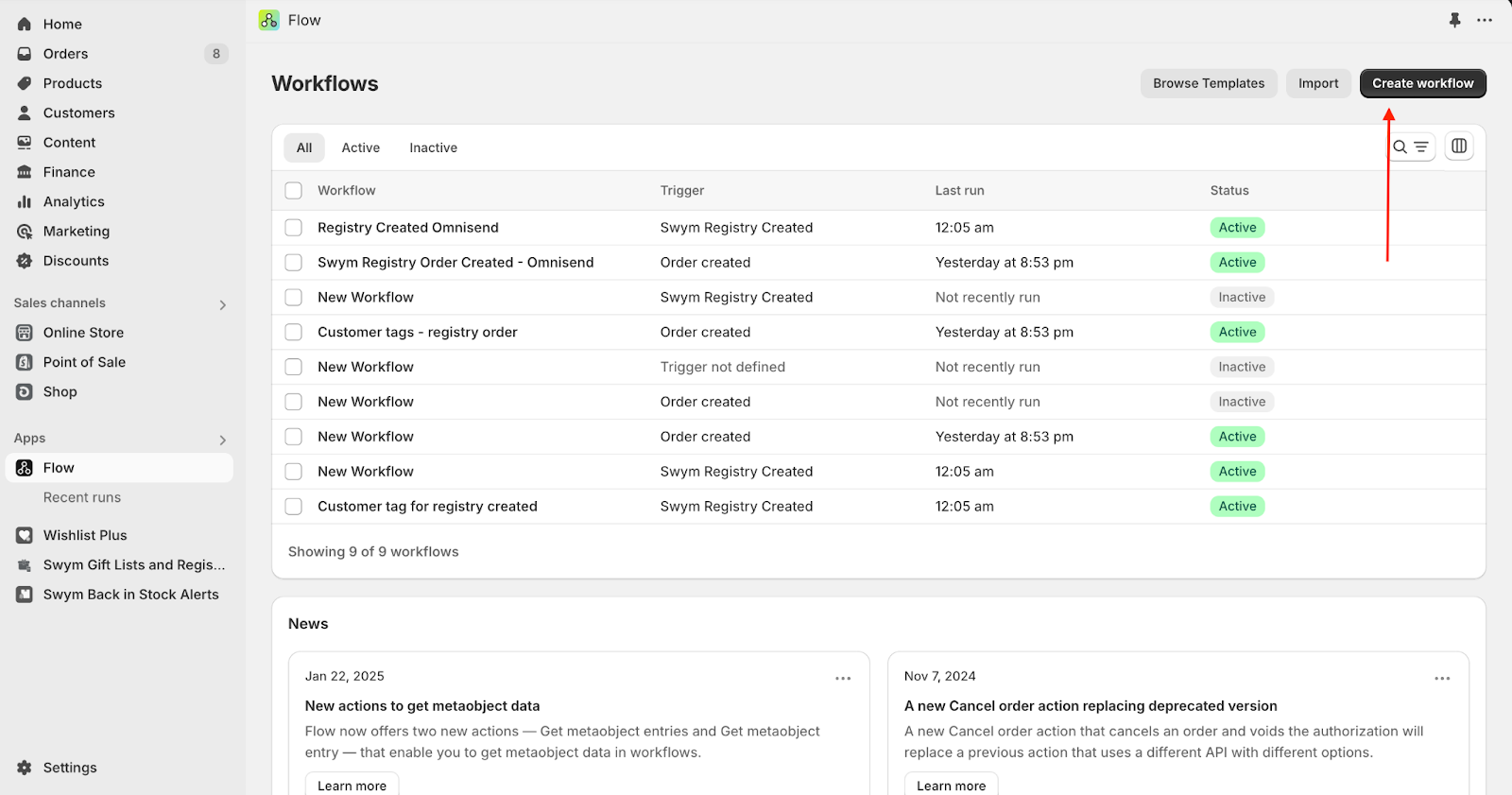Open the Orders inbox icon
Image resolution: width=1512 pixels, height=795 pixels.
click(x=25, y=54)
